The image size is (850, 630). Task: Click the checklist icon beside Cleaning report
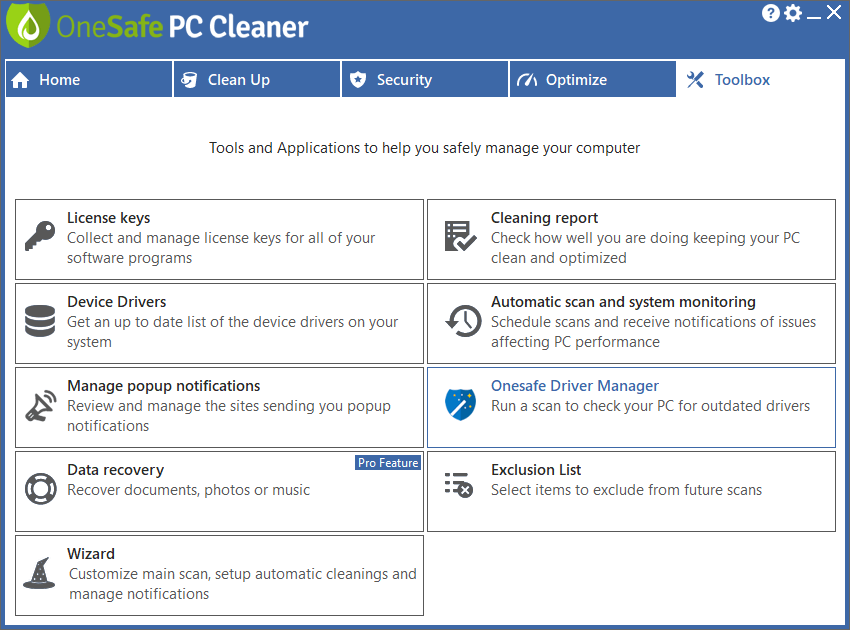[460, 236]
